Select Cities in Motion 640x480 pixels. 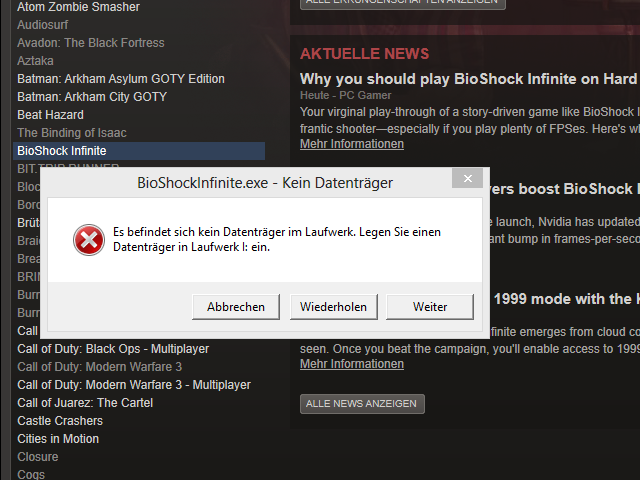pyautogui.click(x=58, y=439)
